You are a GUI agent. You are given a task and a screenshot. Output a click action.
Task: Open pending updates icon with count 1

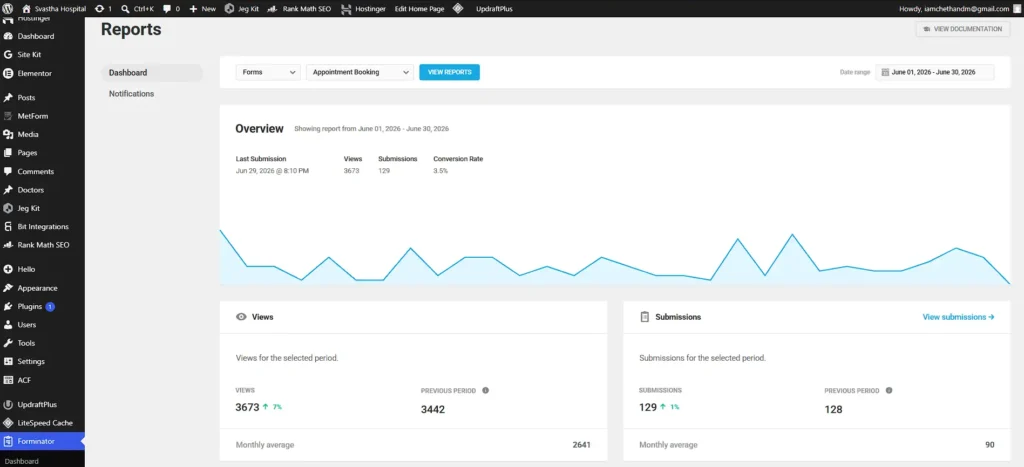click(103, 9)
